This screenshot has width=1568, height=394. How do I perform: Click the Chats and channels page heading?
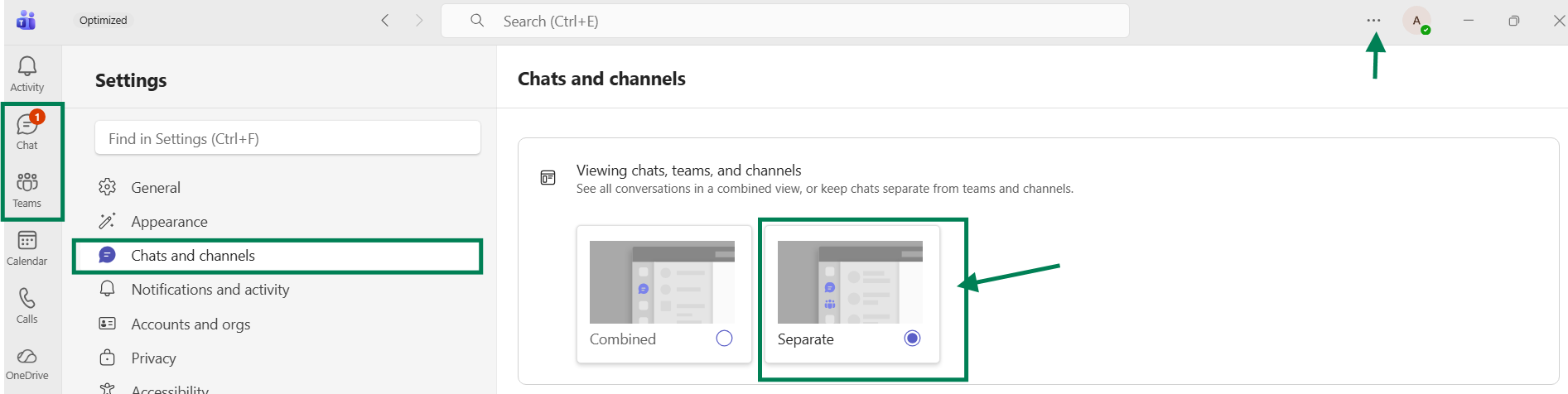[x=601, y=79]
